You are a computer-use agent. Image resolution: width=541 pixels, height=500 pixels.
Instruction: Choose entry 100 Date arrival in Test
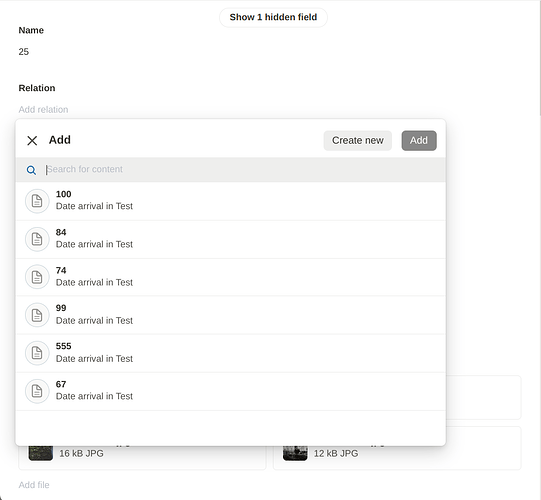[x=230, y=201]
